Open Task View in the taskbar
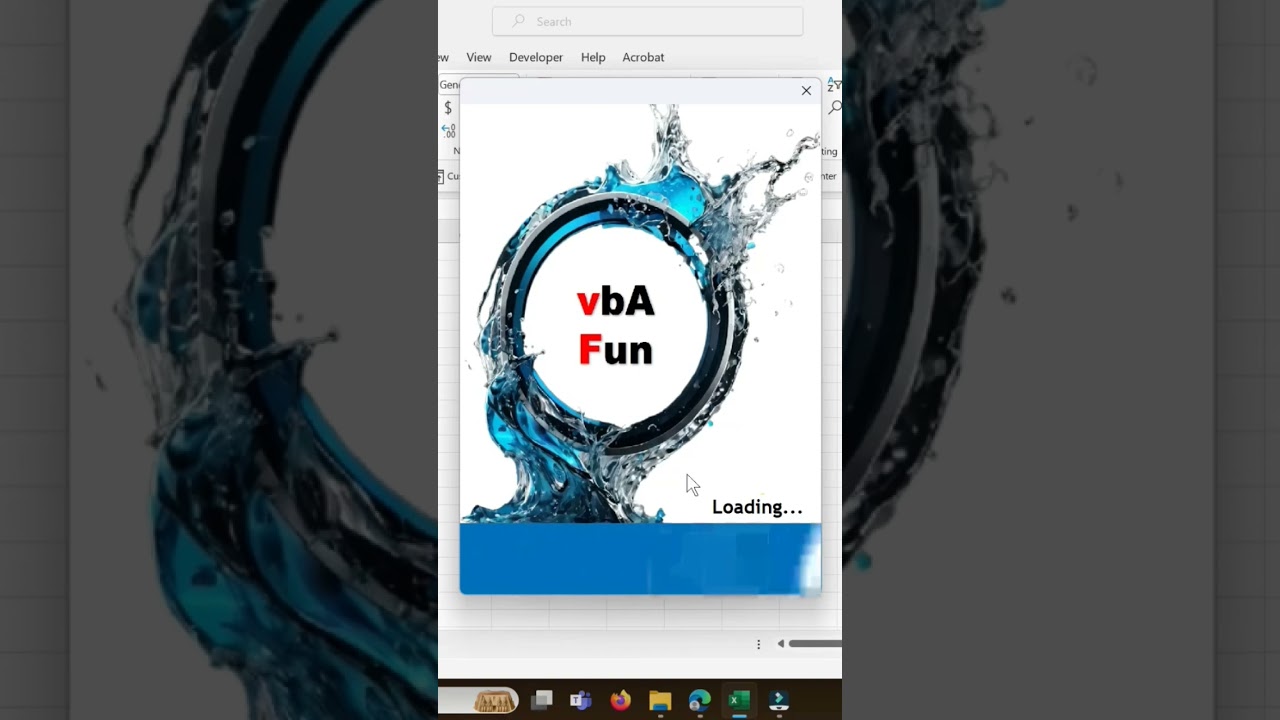 542,700
